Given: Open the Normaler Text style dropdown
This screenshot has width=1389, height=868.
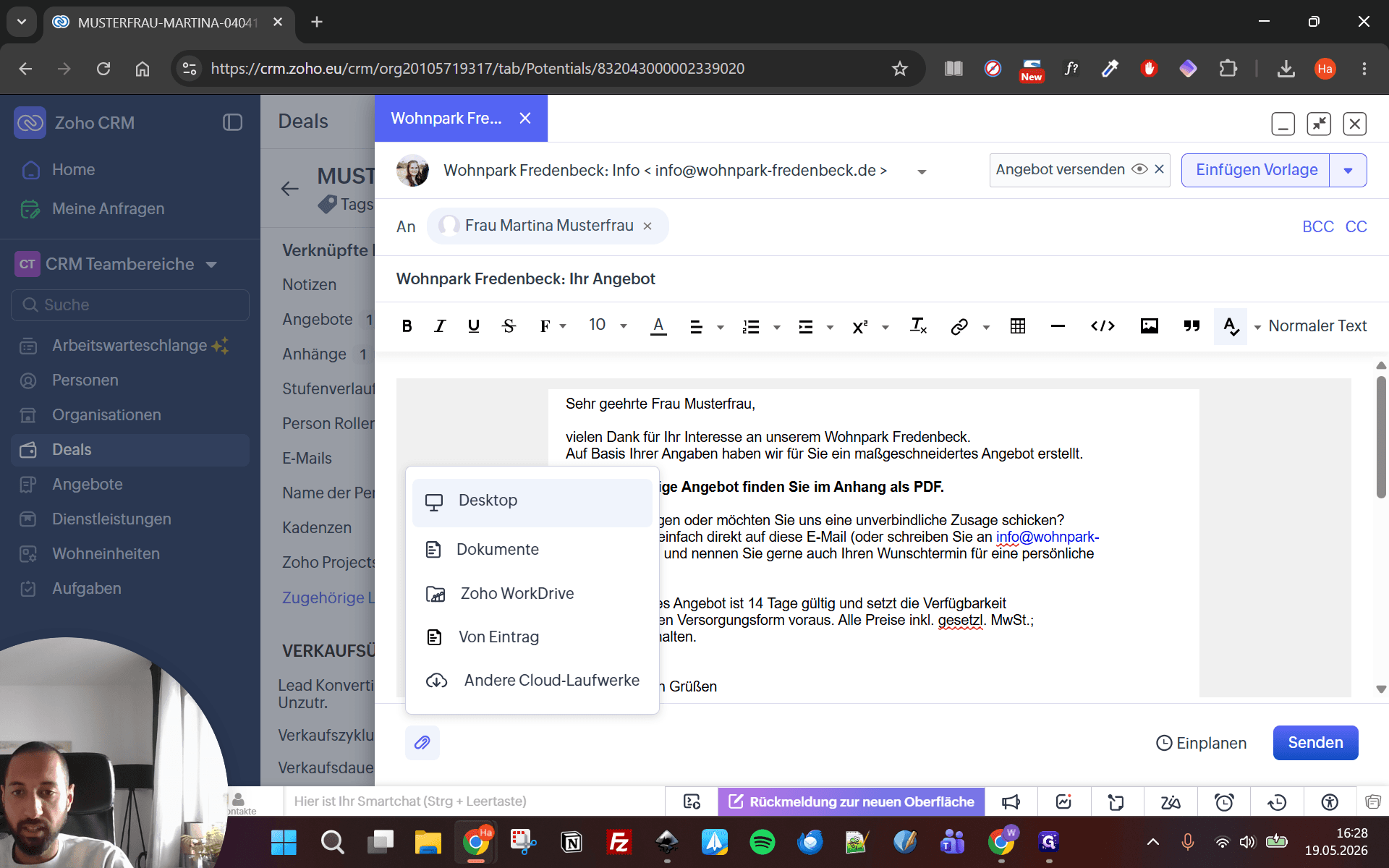Looking at the screenshot, I should [x=1310, y=326].
